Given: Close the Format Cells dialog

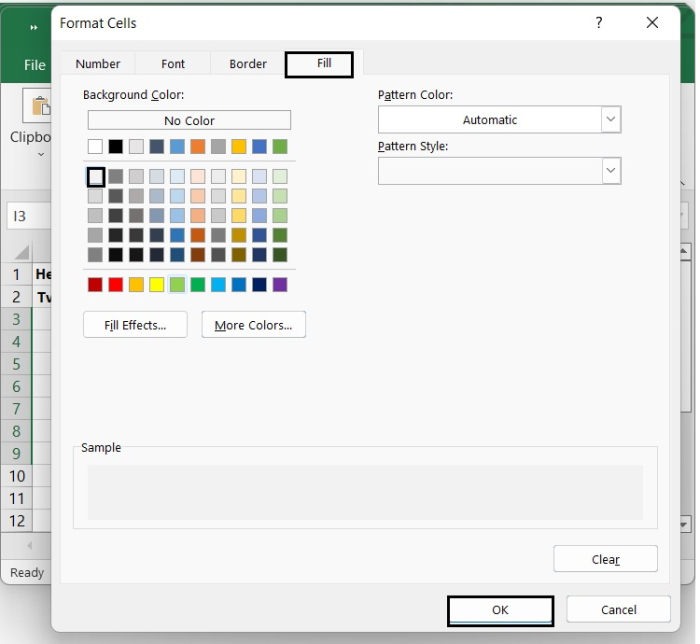Looking at the screenshot, I should 652,22.
